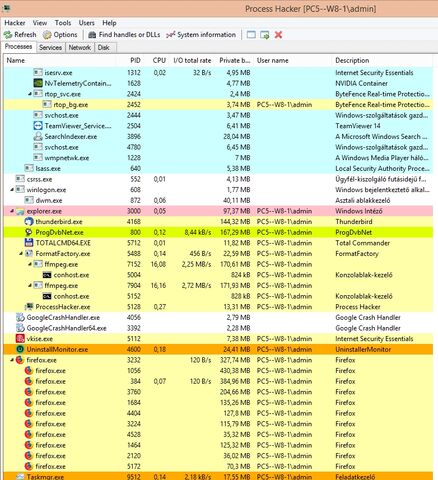
Task: Select the Taskmgr.exe process row
Action: [x=218, y=476]
